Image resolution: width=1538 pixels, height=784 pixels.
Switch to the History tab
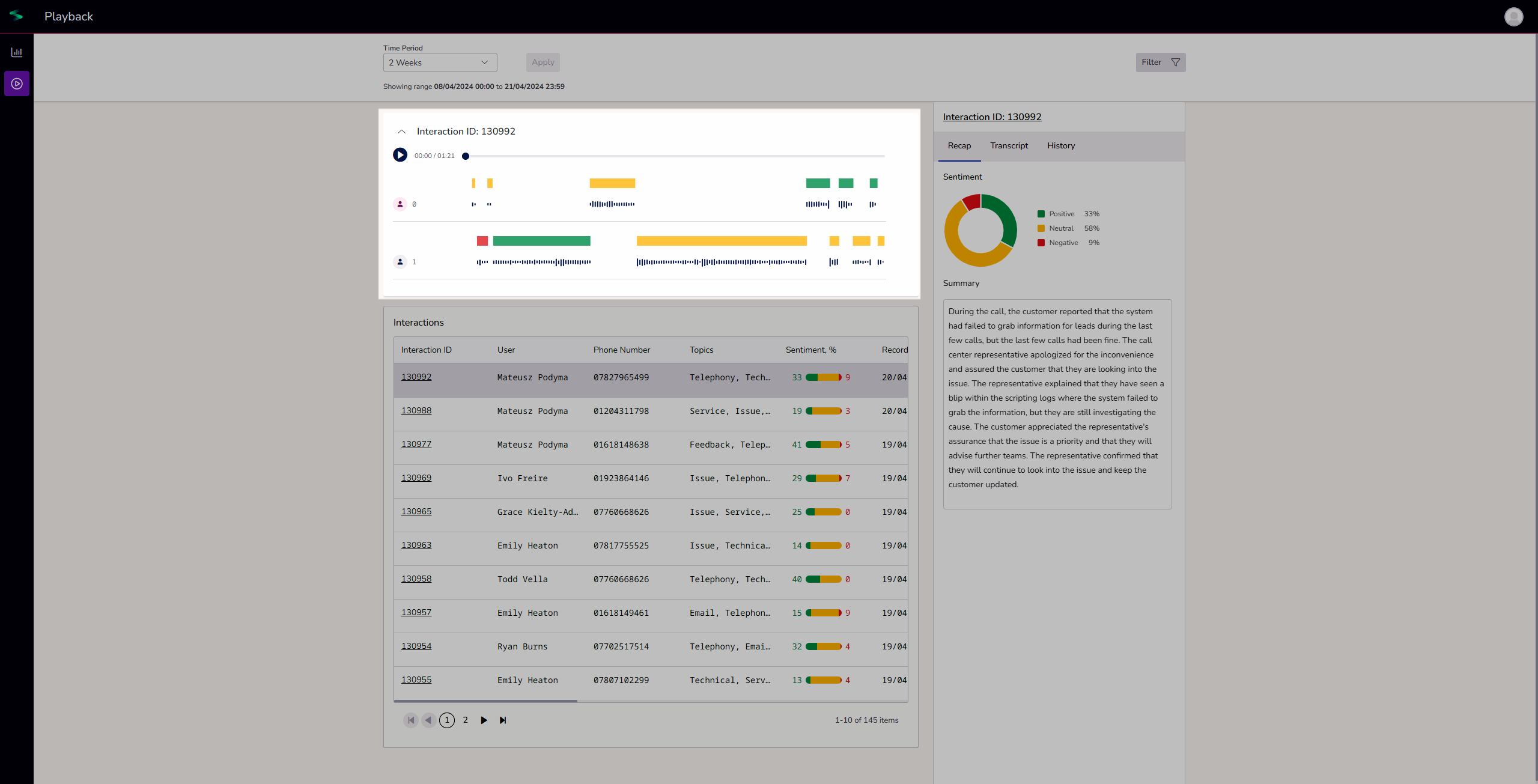coord(1060,146)
